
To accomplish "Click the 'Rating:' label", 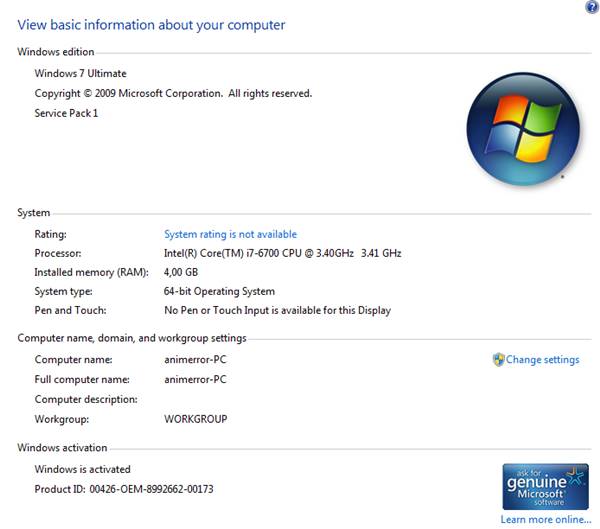I will coord(50,234).
